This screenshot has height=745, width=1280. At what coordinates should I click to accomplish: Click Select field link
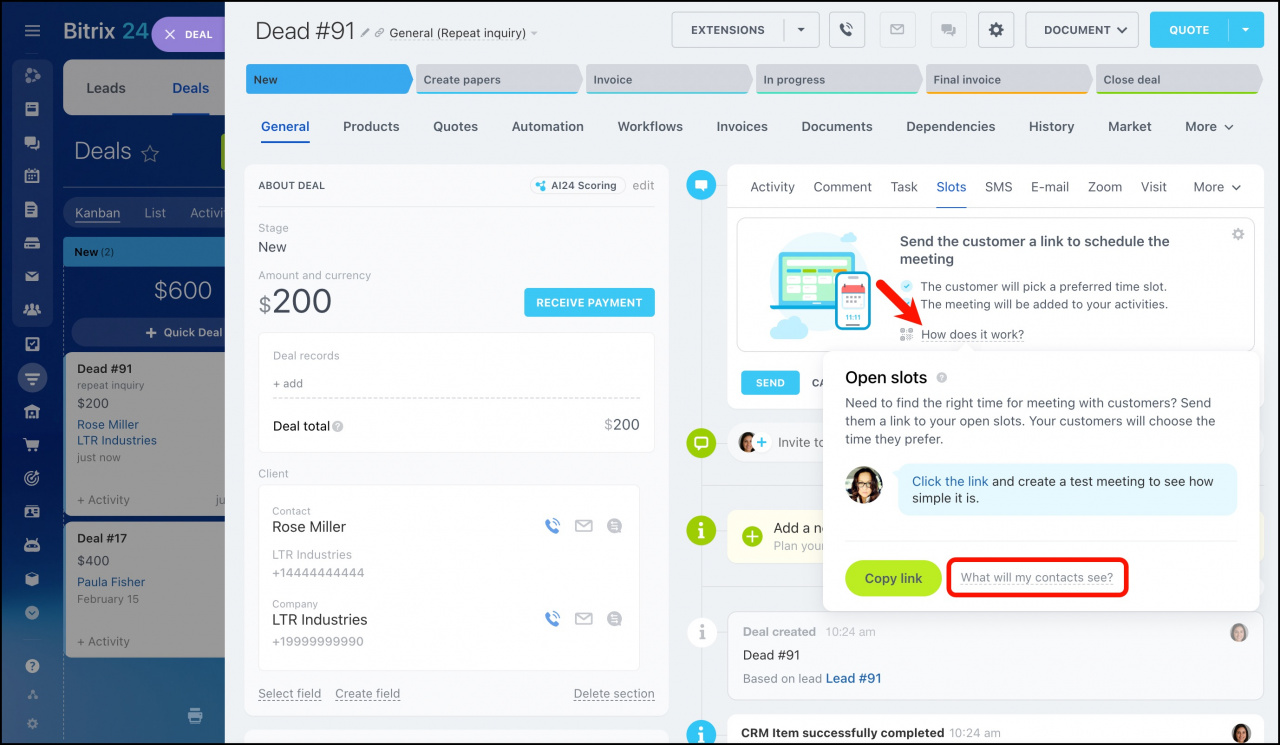tap(290, 693)
